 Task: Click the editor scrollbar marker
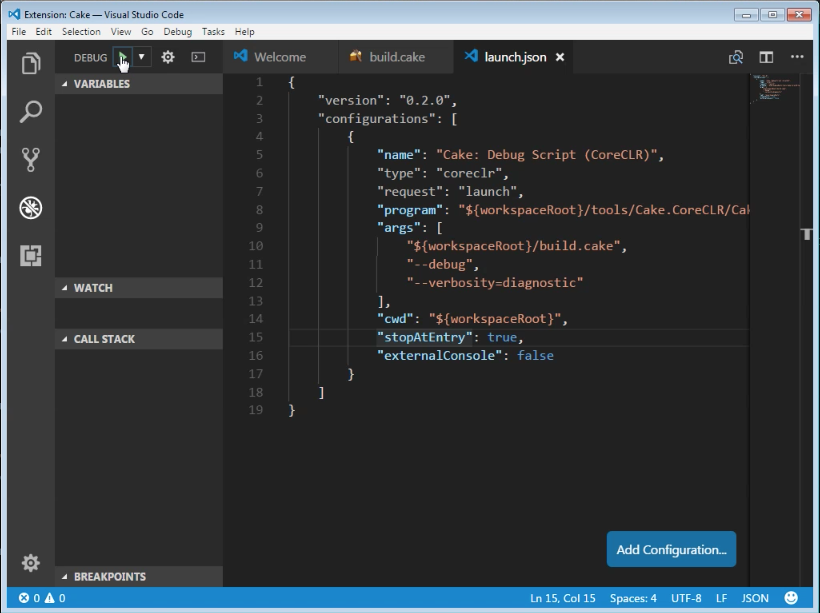(x=806, y=233)
